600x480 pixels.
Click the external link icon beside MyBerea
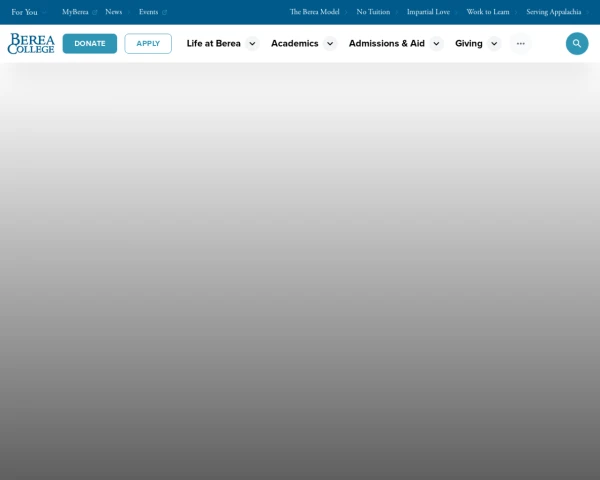click(x=95, y=13)
